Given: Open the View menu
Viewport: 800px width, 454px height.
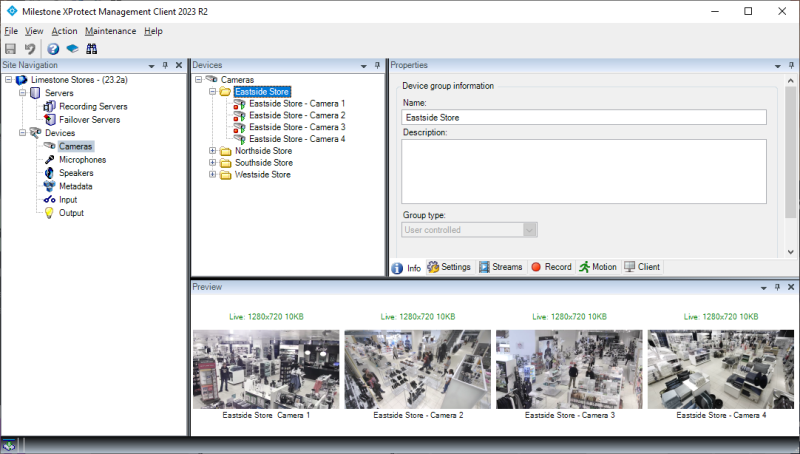Looking at the screenshot, I should (x=34, y=31).
